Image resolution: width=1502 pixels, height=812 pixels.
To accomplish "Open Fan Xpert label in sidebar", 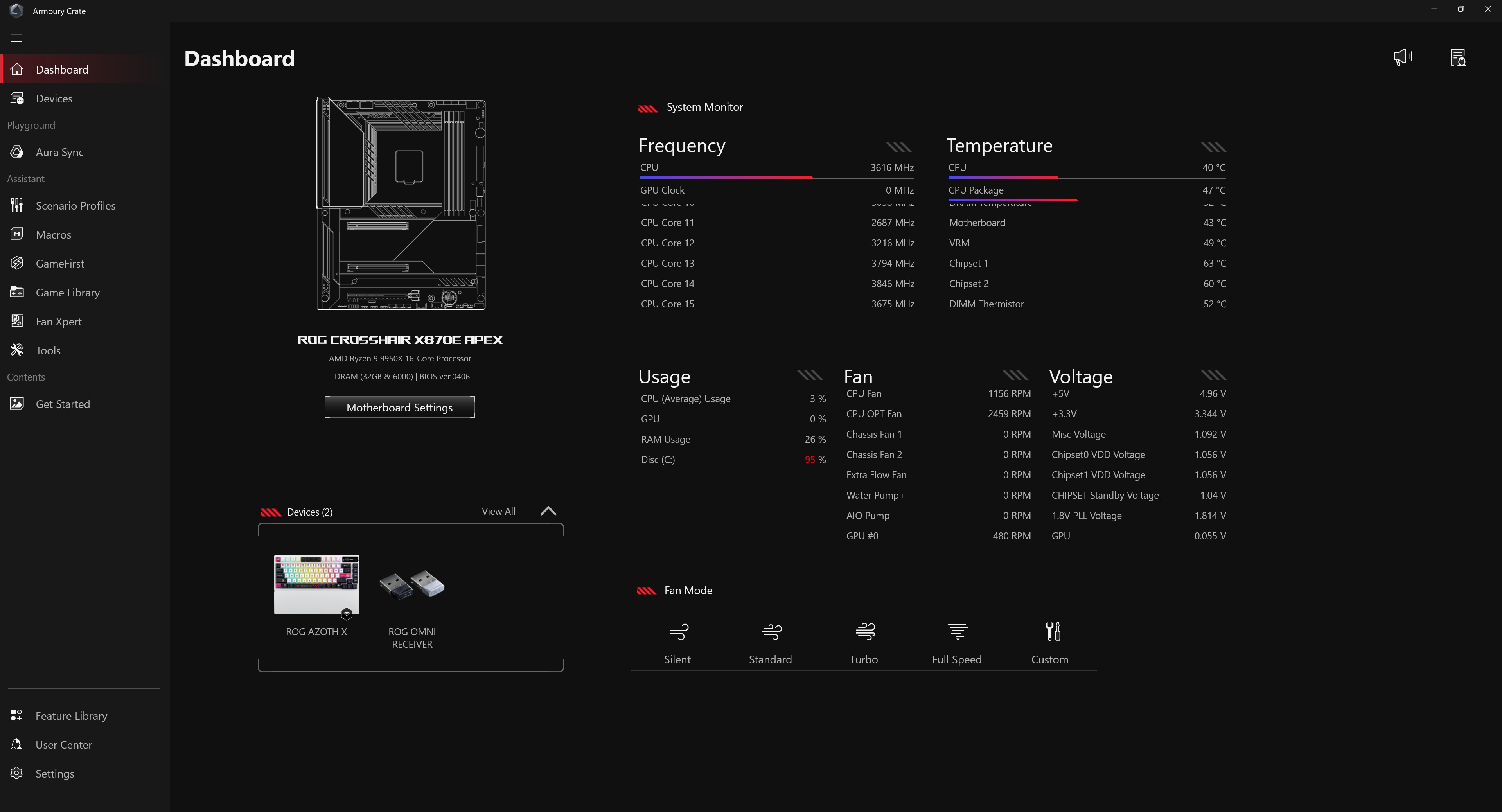I will [x=58, y=322].
